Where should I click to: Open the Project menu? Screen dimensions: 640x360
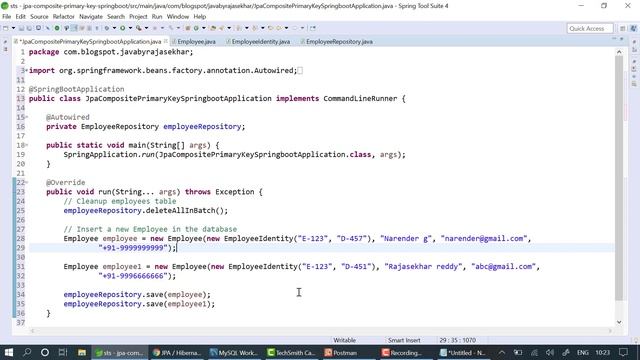pos(138,17)
